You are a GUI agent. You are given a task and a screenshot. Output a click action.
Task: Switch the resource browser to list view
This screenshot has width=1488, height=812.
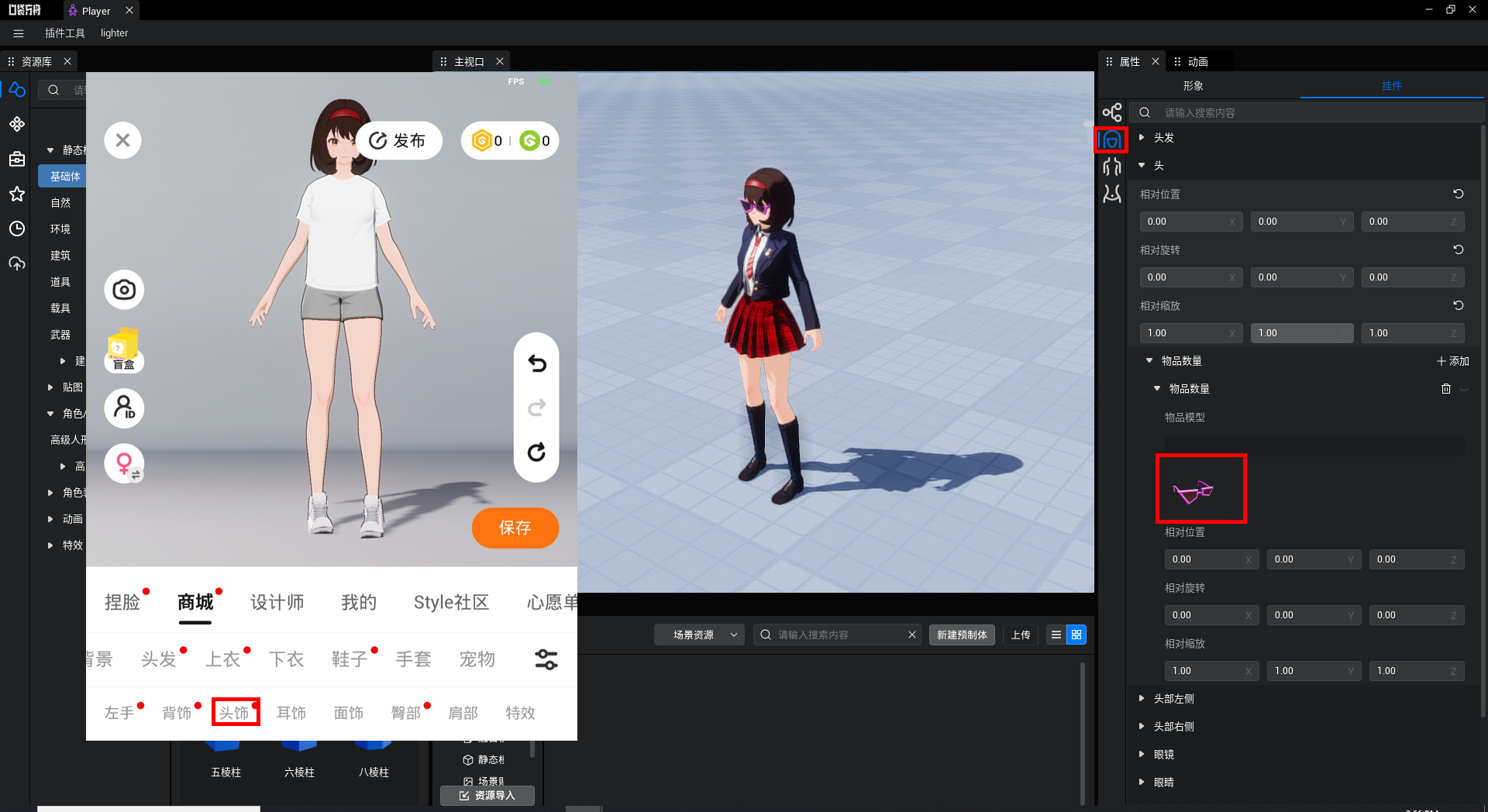1056,635
